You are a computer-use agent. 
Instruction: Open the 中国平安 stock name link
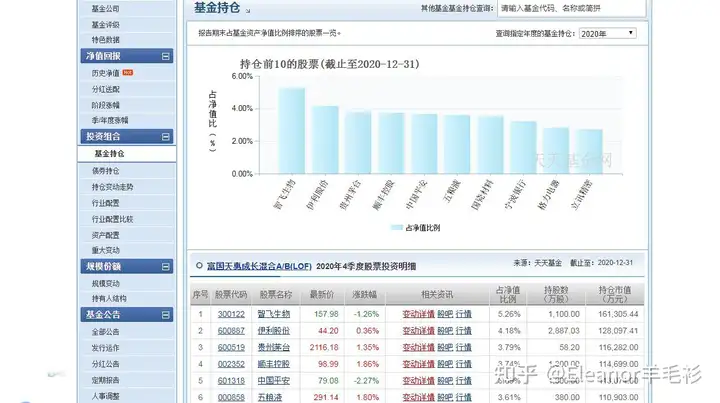[x=274, y=381]
